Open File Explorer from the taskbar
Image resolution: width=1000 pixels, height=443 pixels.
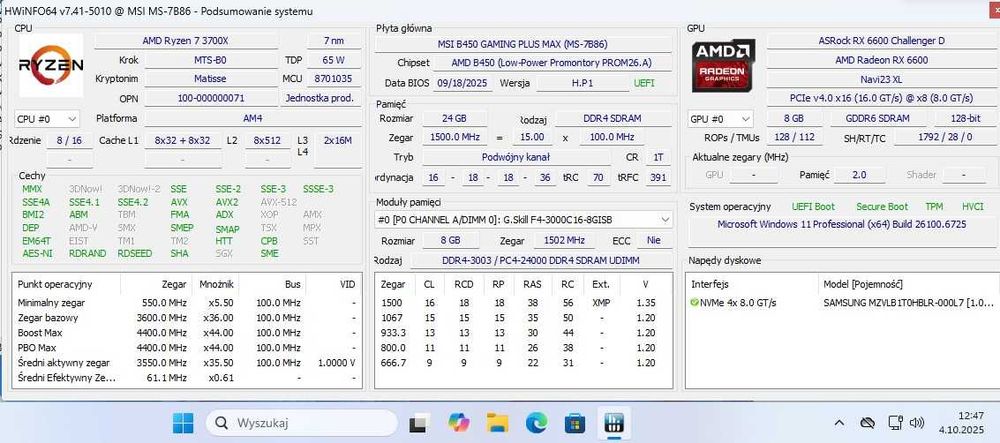497,423
